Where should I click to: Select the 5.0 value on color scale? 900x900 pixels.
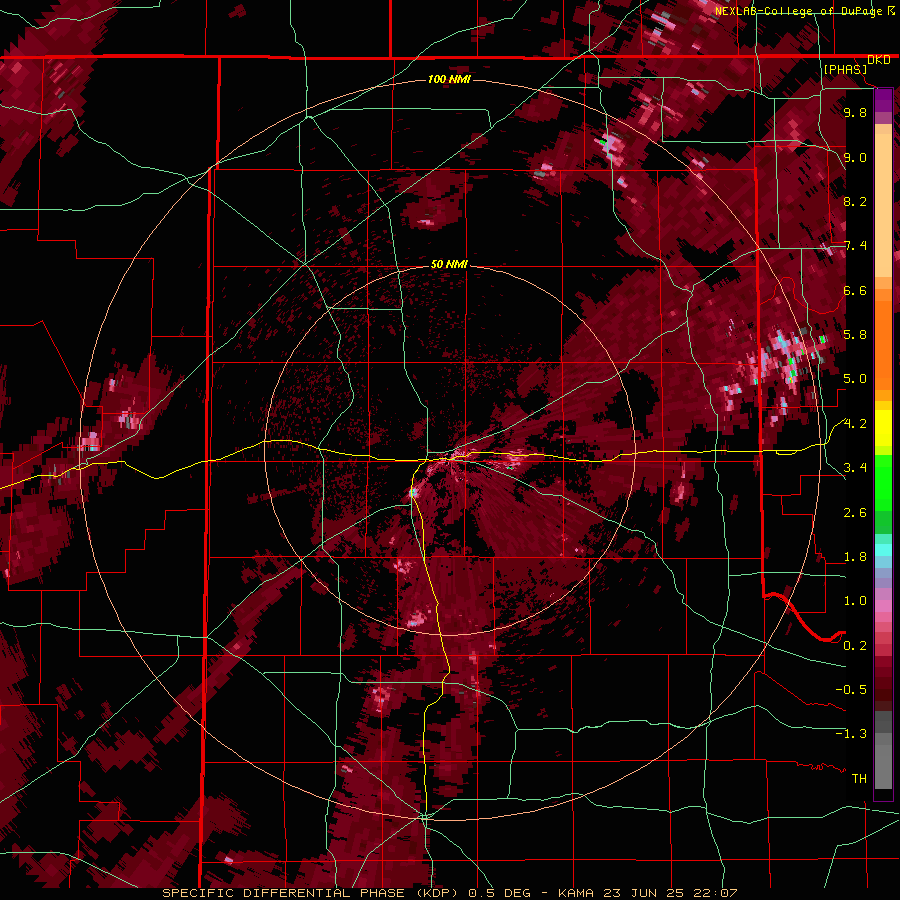(x=855, y=379)
